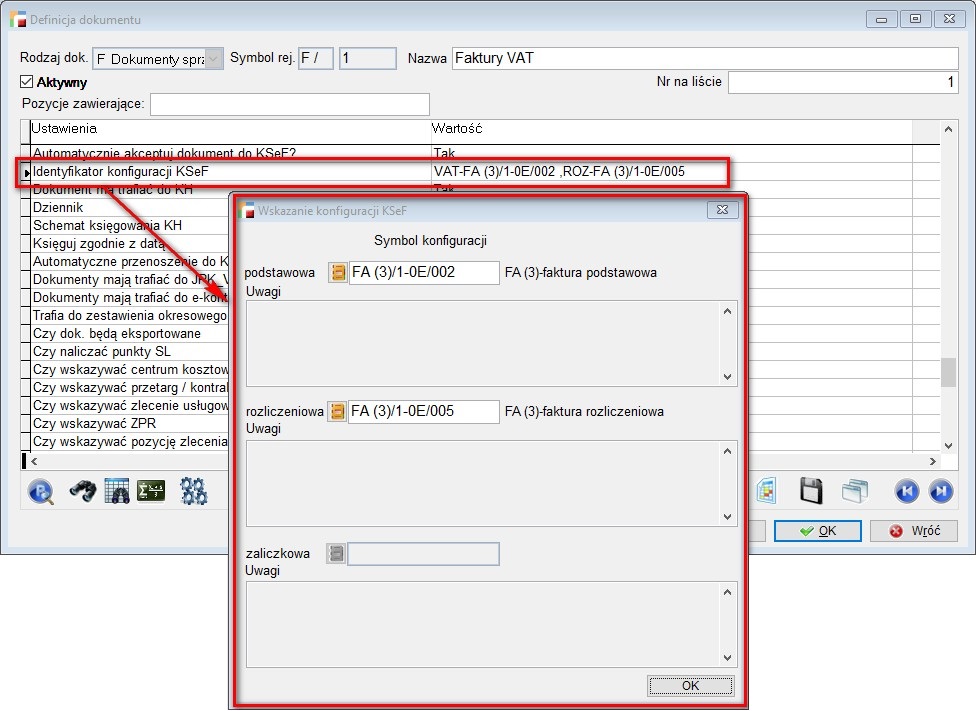This screenshot has height=711, width=976.
Task: Open lookup icon next to rozliczeniowa field
Action: click(x=338, y=411)
